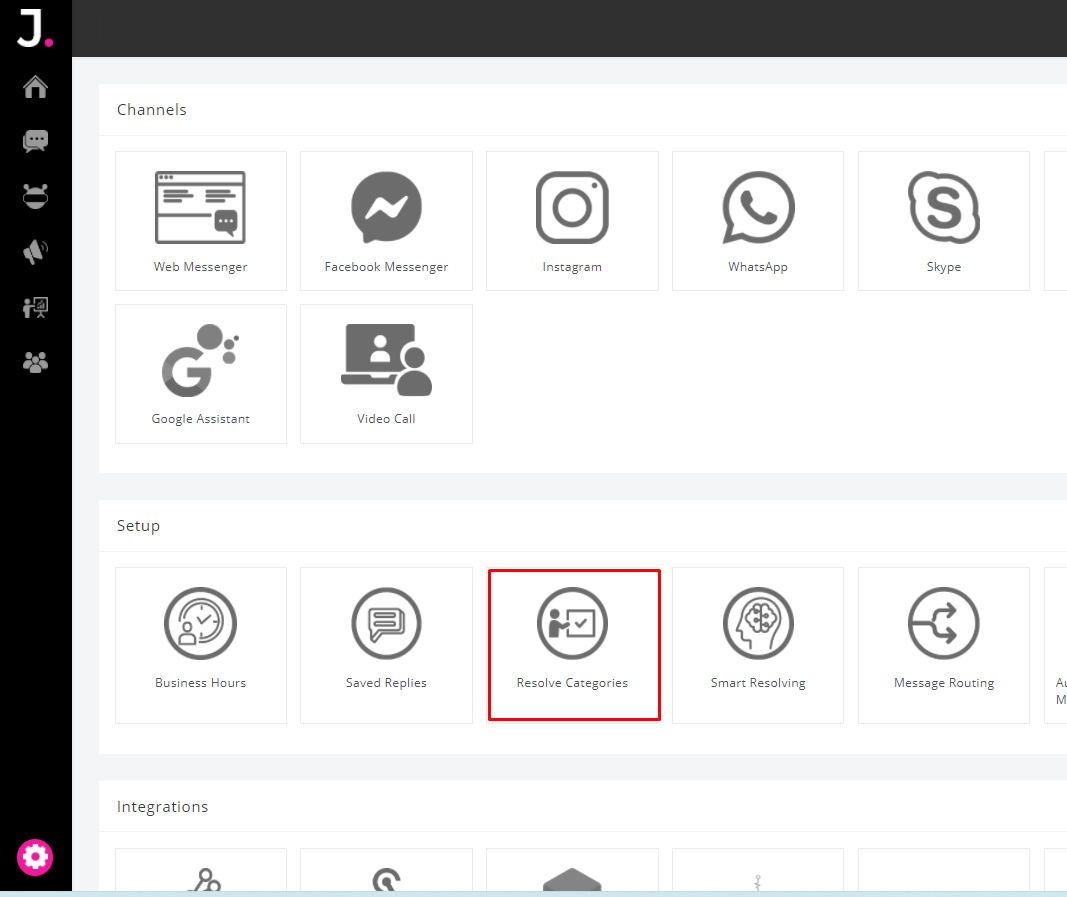This screenshot has height=897, width=1067.
Task: Open the Facebook Messenger channel icon
Action: click(386, 207)
